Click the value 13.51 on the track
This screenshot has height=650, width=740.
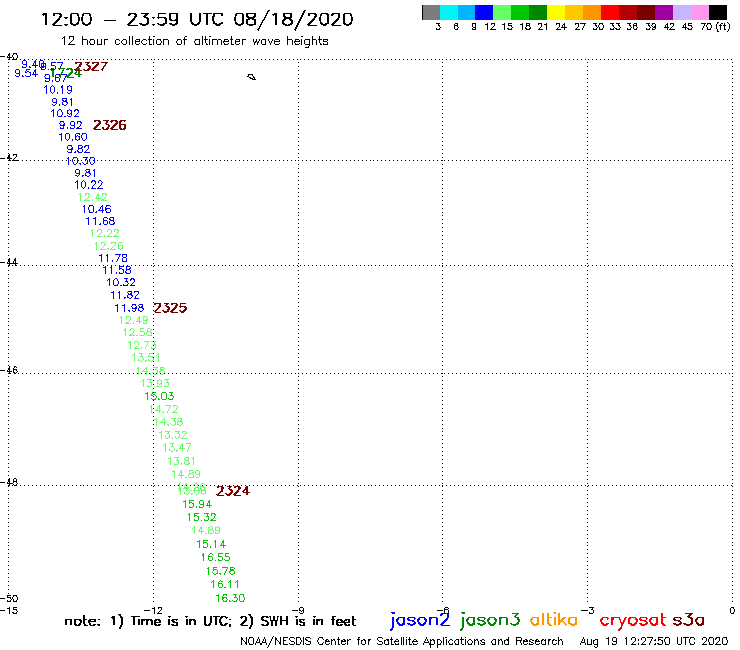tap(146, 358)
